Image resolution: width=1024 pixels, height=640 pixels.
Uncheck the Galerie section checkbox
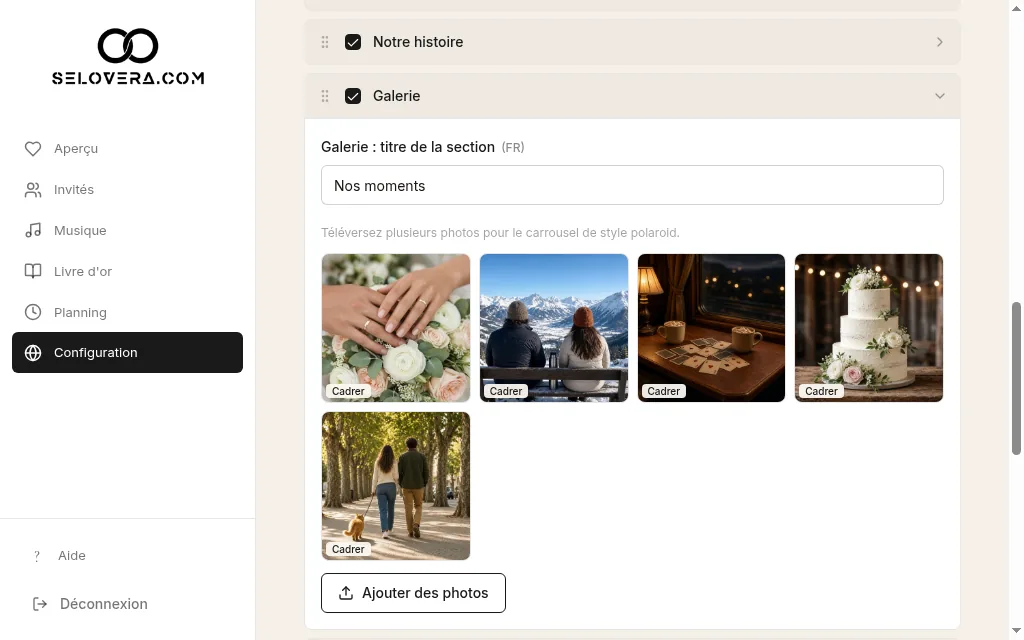353,96
